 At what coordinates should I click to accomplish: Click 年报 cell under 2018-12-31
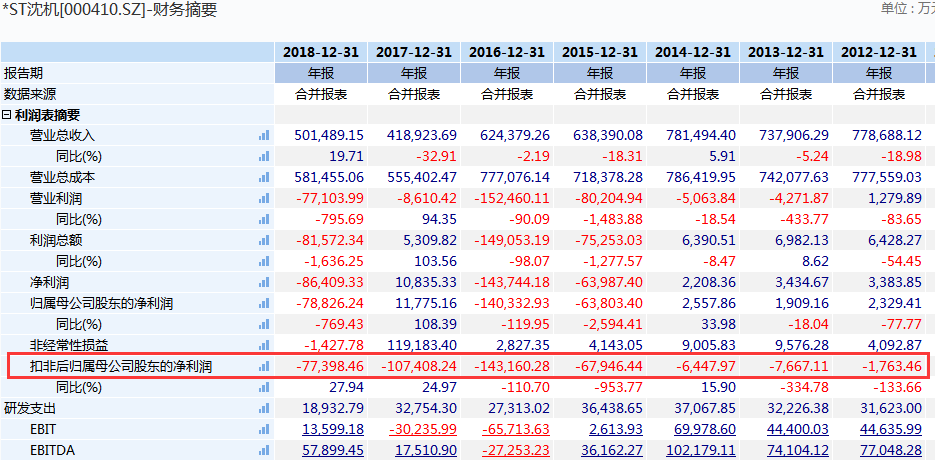(321, 73)
